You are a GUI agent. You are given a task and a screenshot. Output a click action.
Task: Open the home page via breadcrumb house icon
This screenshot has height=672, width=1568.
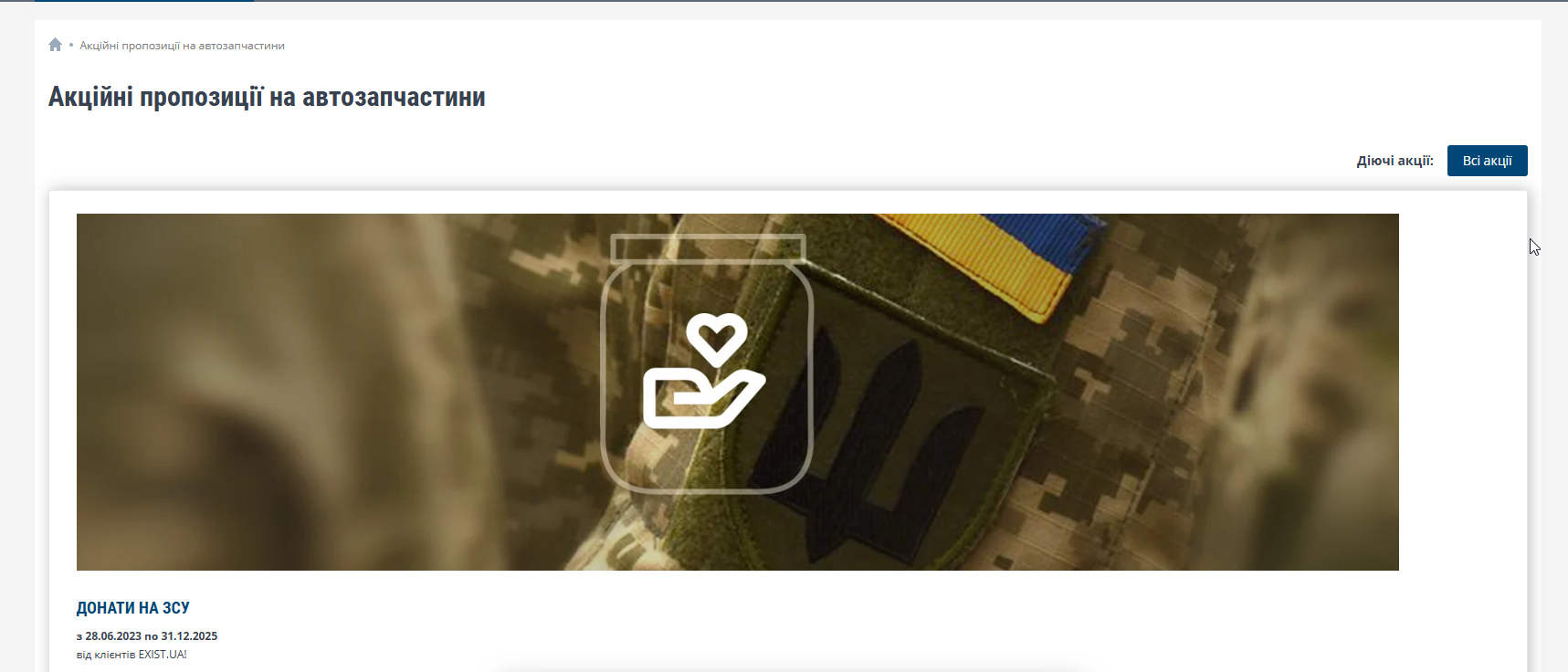pos(55,45)
